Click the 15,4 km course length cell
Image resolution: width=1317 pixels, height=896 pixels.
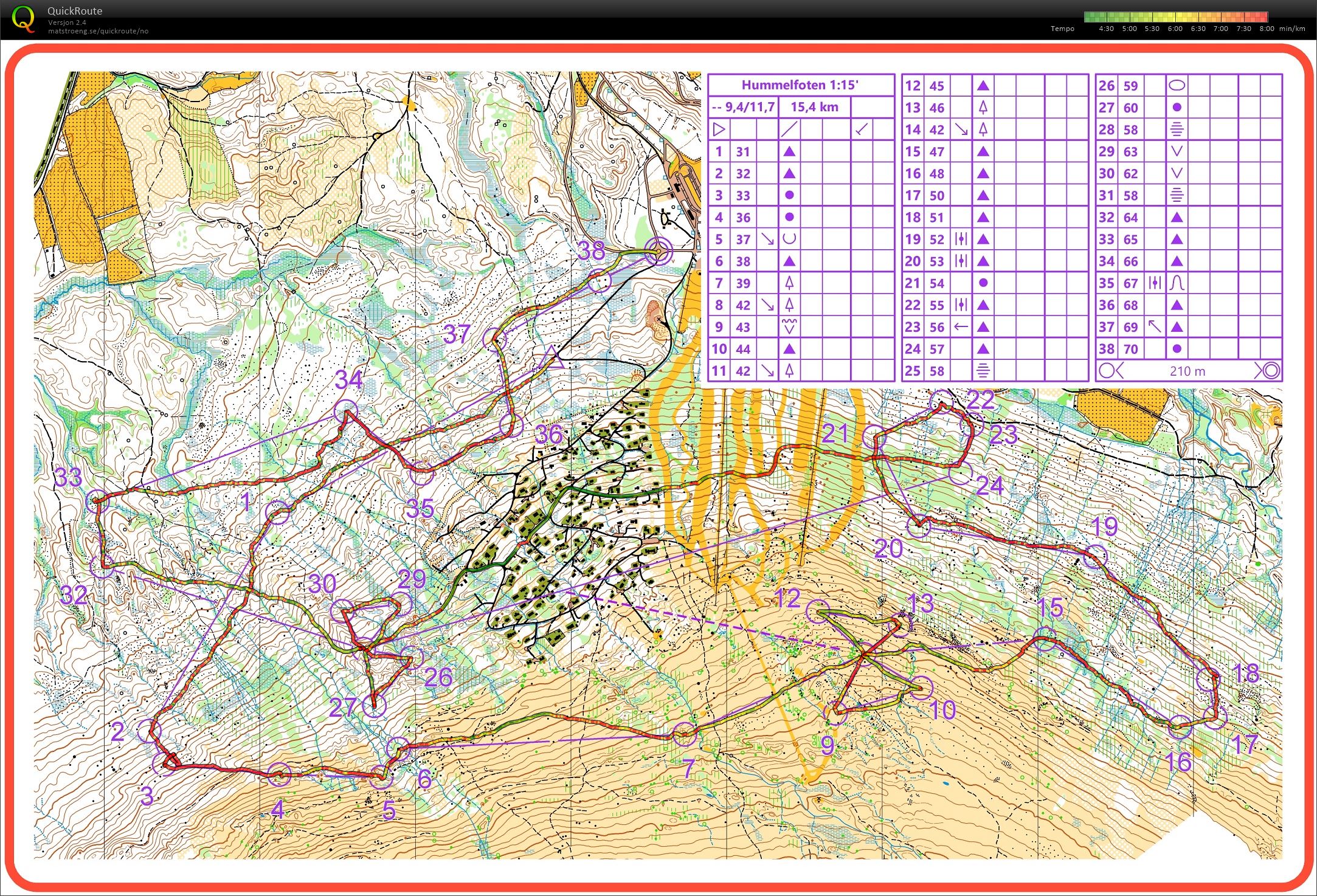click(814, 107)
